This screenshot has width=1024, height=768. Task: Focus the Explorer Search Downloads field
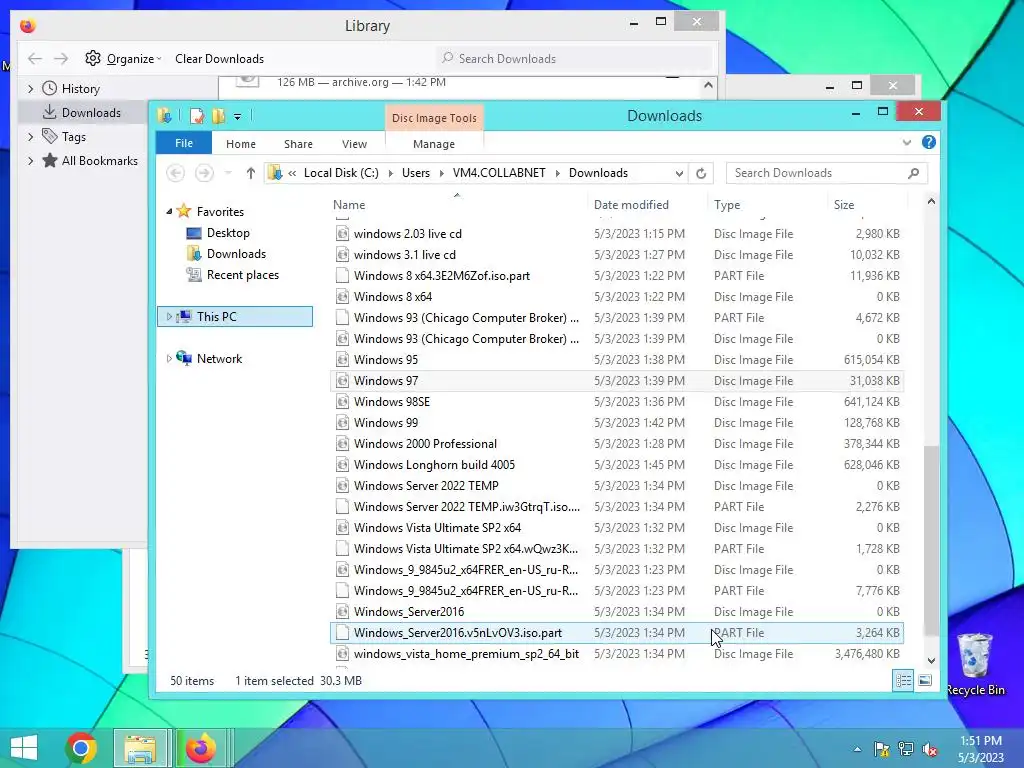826,173
